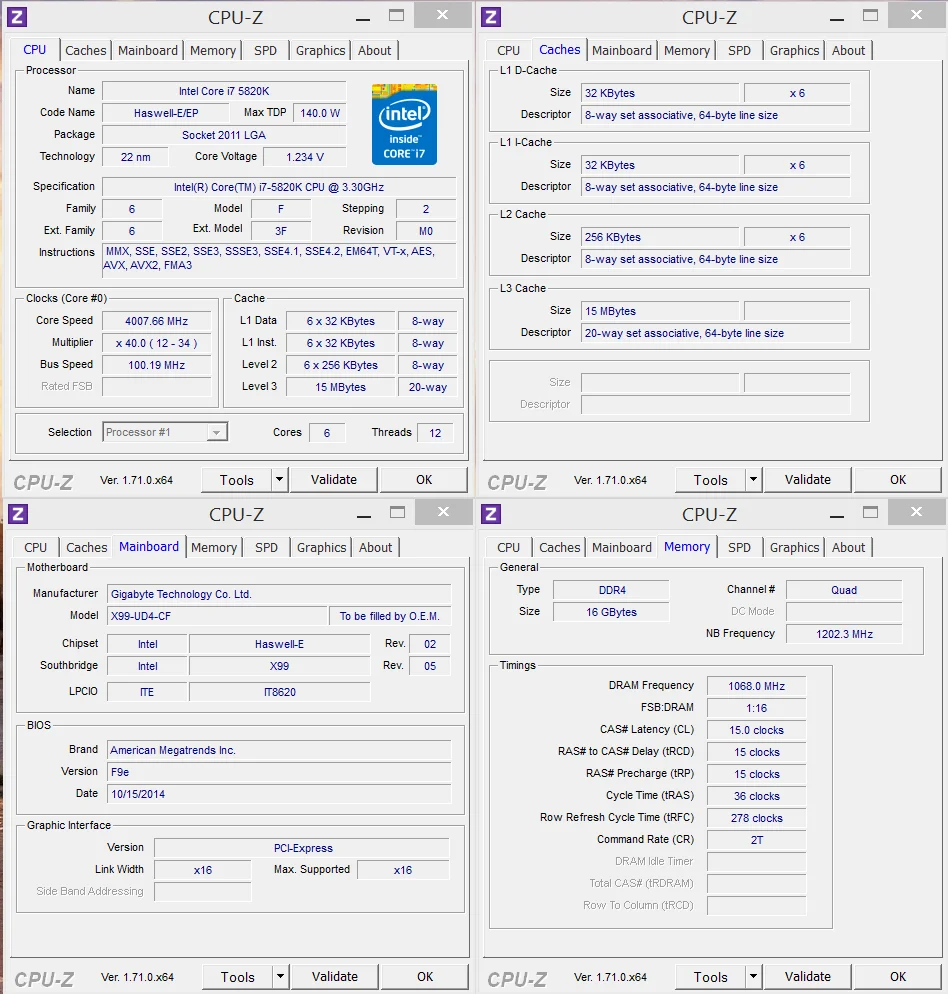Open the Graphics tab in the Caches window
Screen dimensions: 948x994
(795, 51)
